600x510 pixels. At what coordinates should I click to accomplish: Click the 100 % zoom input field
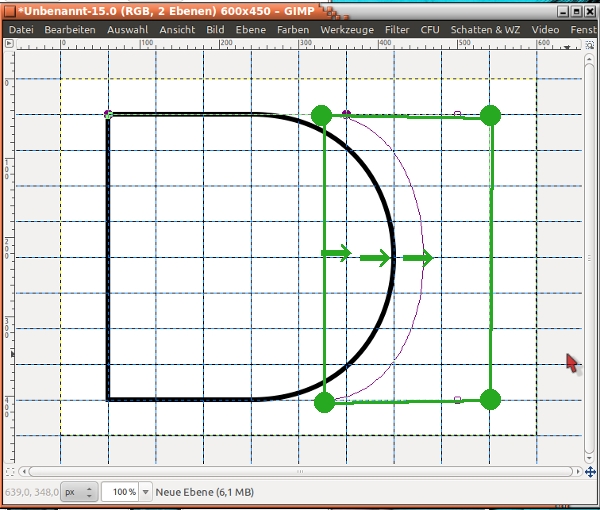point(121,492)
